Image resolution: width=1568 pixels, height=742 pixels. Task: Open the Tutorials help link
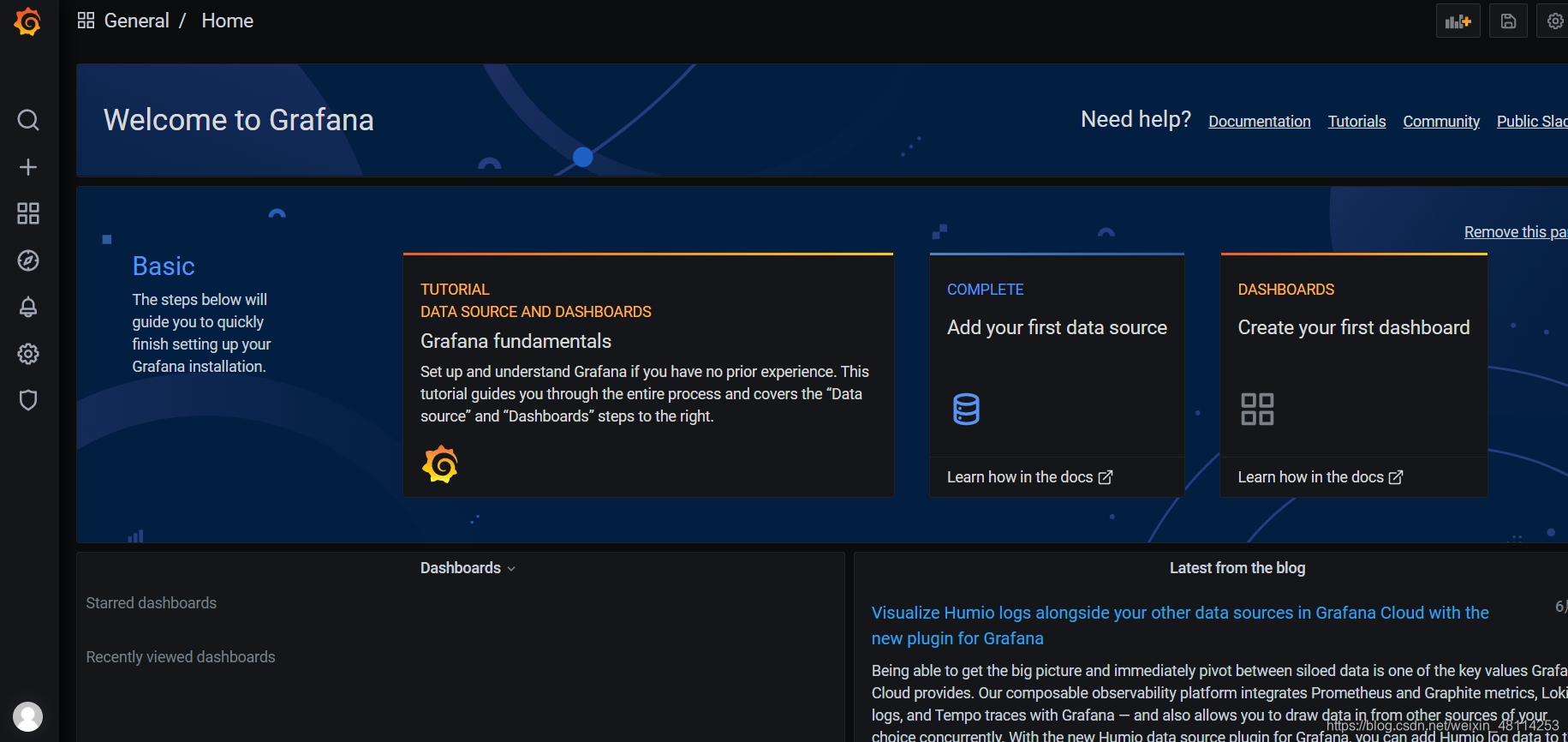point(1356,122)
